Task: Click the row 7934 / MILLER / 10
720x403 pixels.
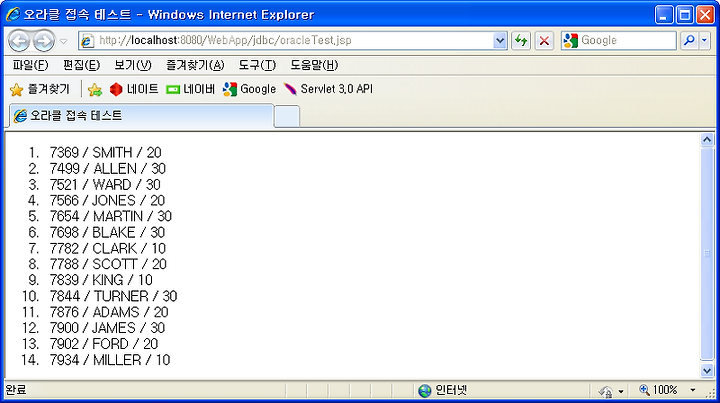Action: 110,360
